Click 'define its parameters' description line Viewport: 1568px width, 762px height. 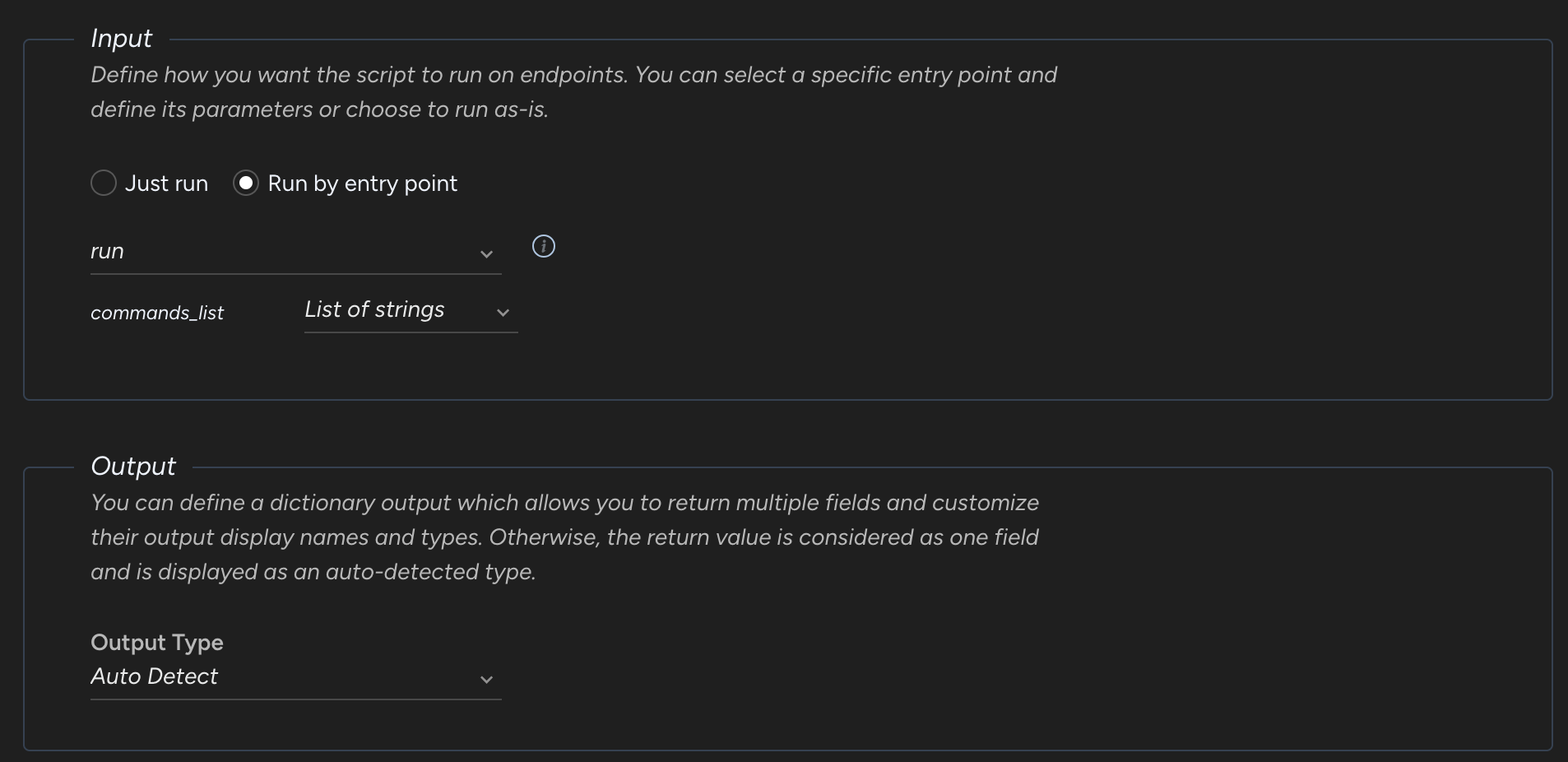(x=319, y=109)
